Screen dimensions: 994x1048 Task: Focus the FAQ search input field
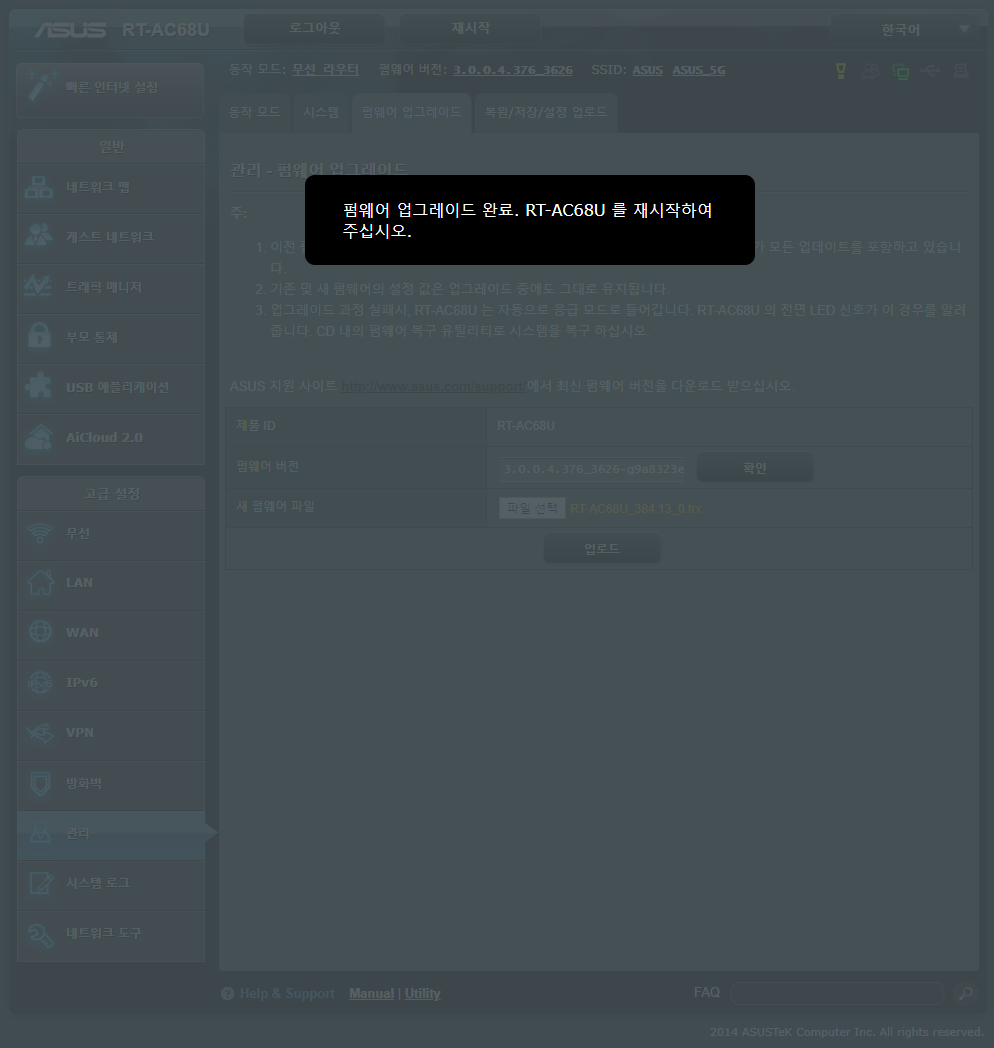pyautogui.click(x=837, y=993)
